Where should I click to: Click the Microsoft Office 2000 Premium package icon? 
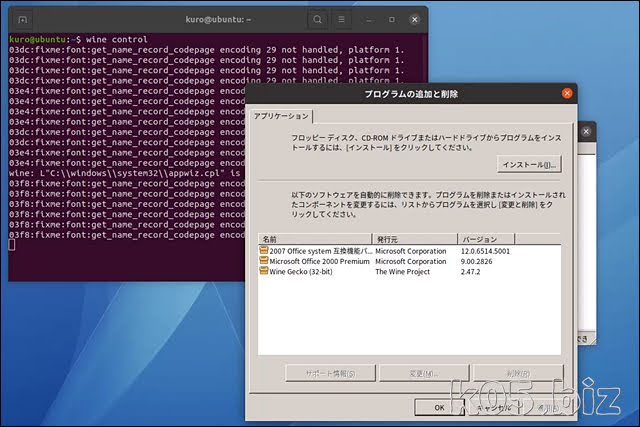(x=264, y=260)
